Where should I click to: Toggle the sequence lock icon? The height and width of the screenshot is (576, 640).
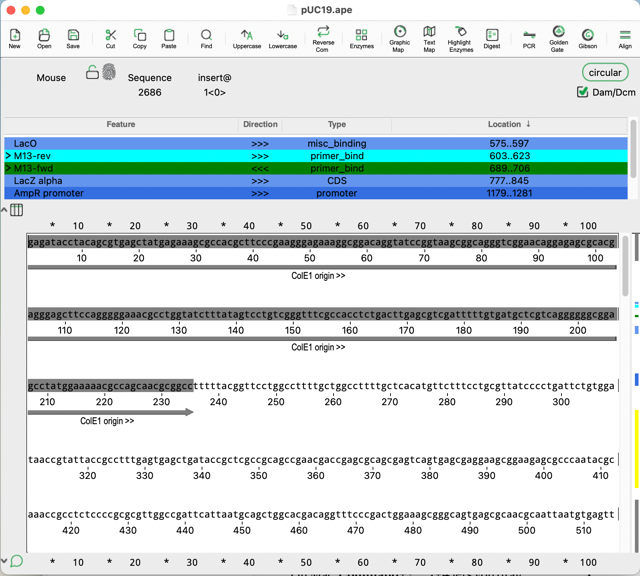(92, 72)
